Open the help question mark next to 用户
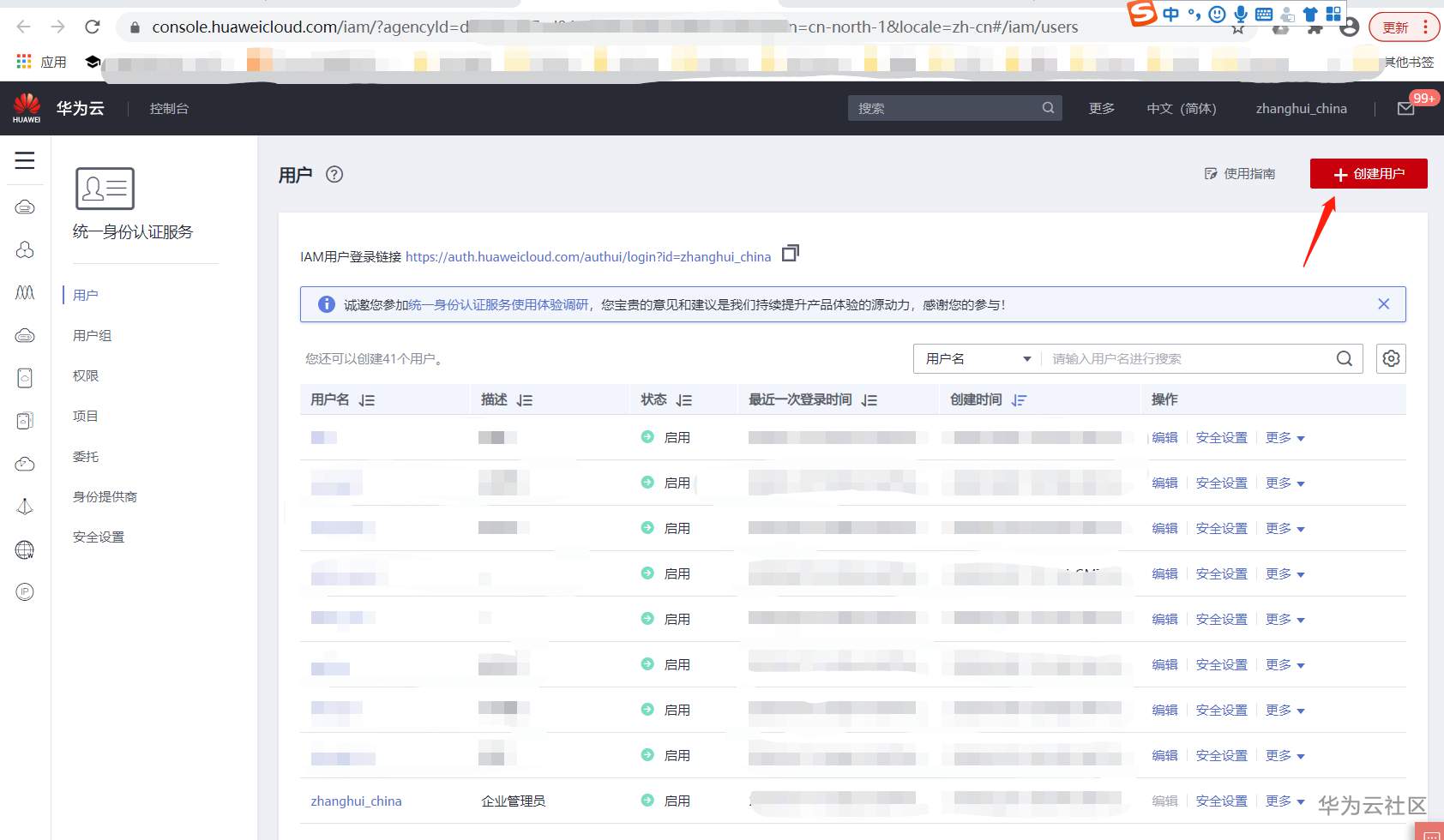Screen dimensions: 1444x840 (x=334, y=174)
